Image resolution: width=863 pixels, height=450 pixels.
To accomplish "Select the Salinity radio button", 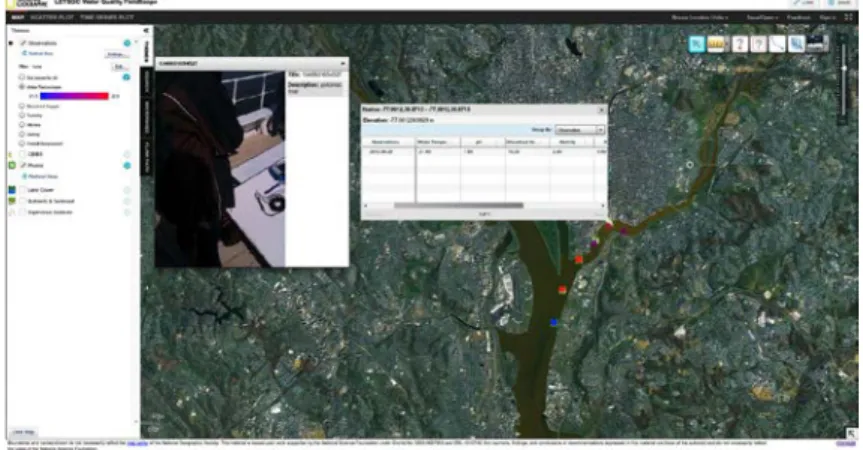I will point(23,134).
